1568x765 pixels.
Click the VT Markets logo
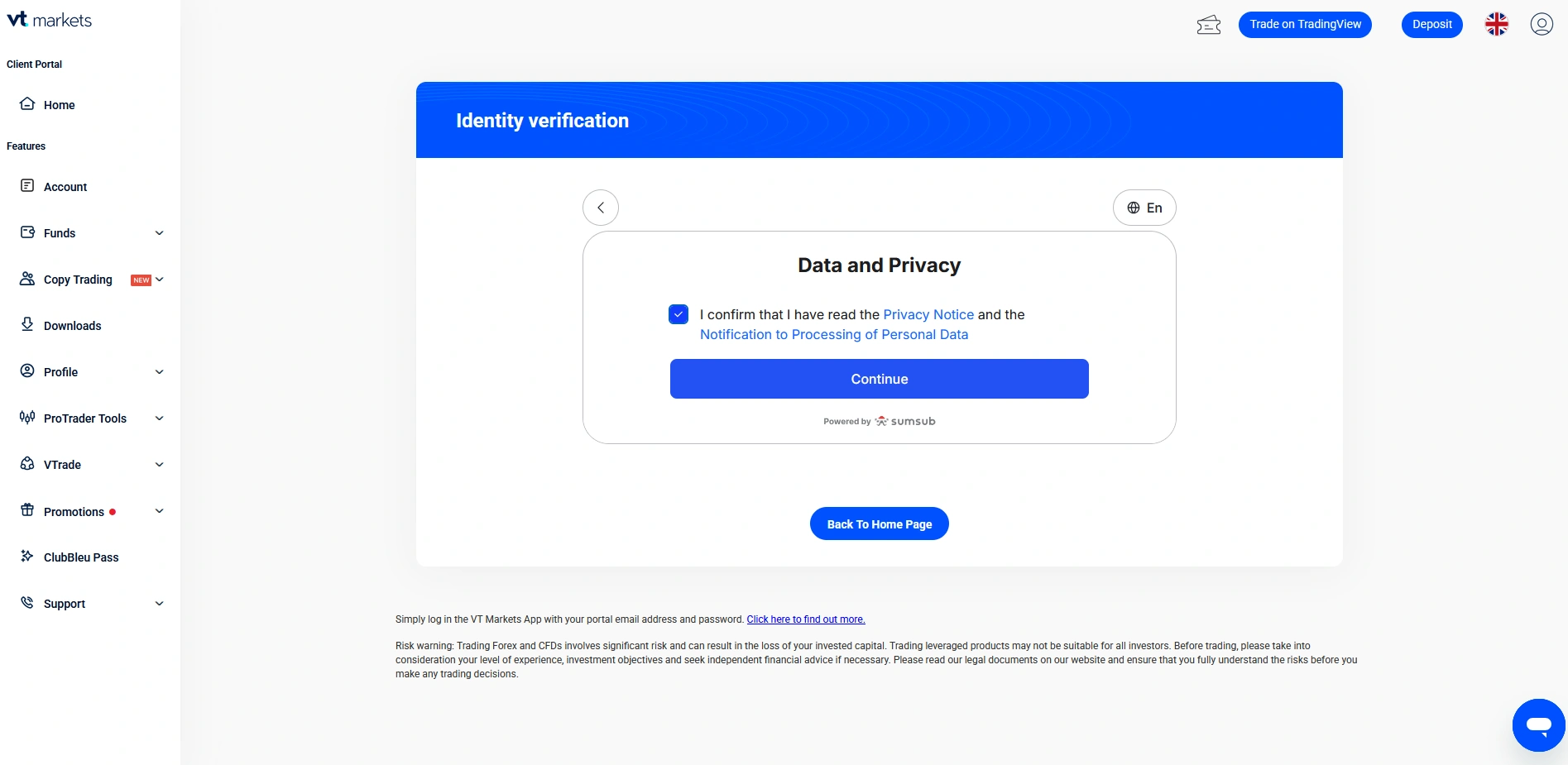click(50, 20)
